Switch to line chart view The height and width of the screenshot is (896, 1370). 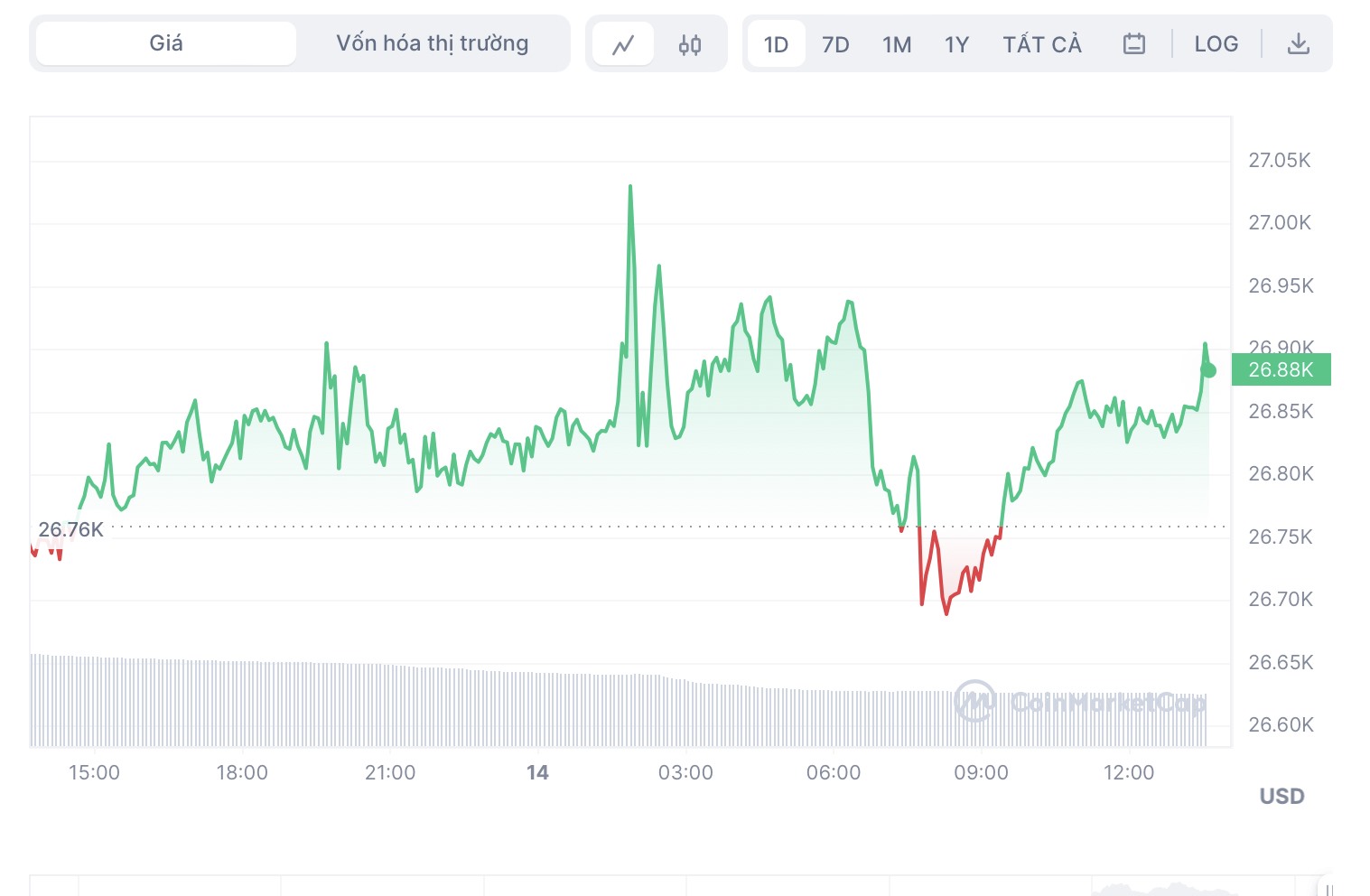623,44
